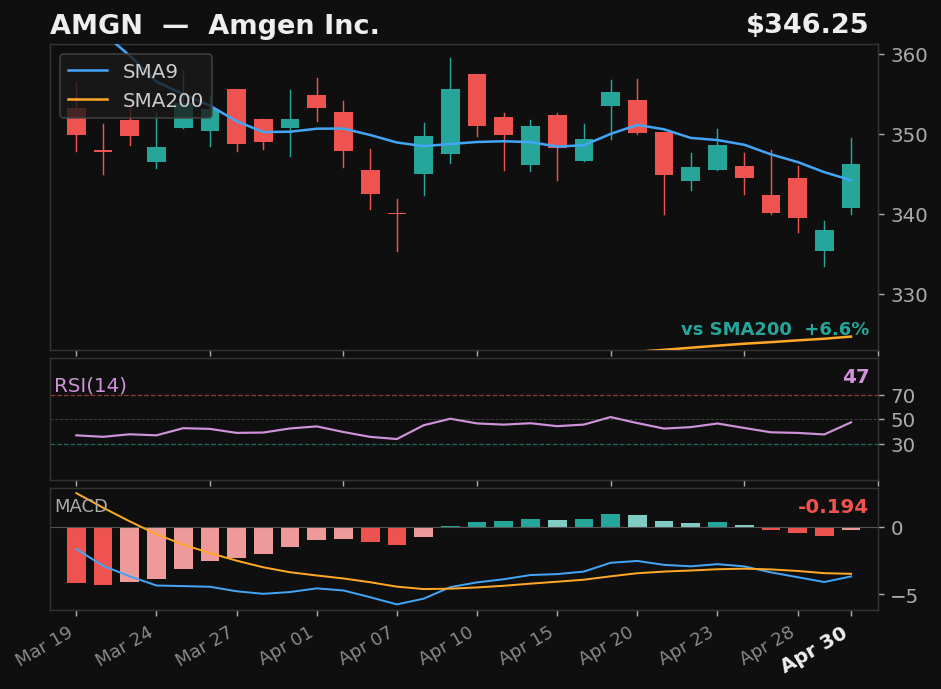The height and width of the screenshot is (689, 941).
Task: Click the MACD −5 axis label
Action: (904, 596)
